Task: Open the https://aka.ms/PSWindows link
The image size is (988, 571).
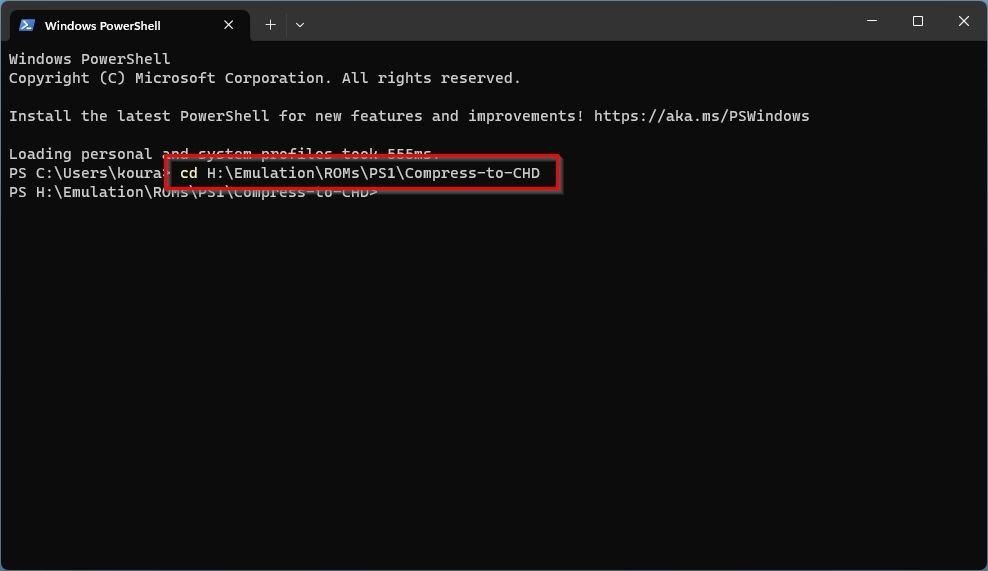Action: 701,116
